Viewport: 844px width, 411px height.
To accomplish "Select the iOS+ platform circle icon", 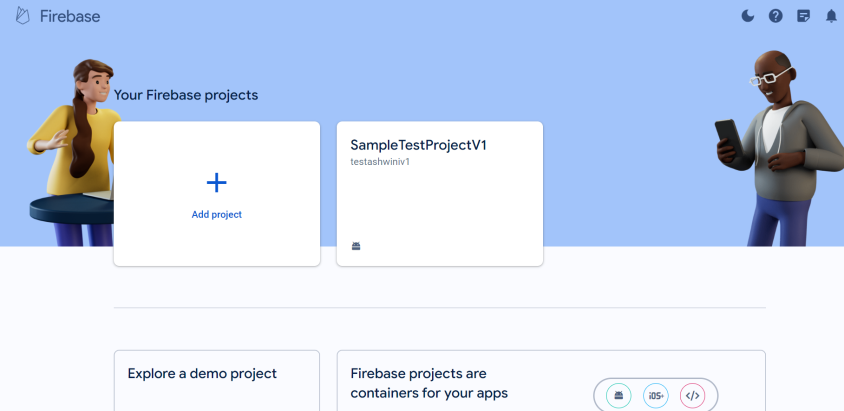I will point(656,396).
